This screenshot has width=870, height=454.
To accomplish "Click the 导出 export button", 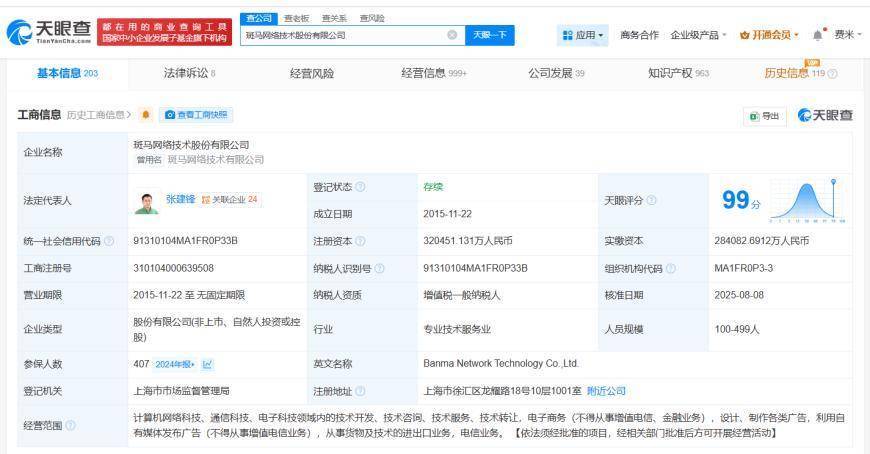I will (766, 116).
